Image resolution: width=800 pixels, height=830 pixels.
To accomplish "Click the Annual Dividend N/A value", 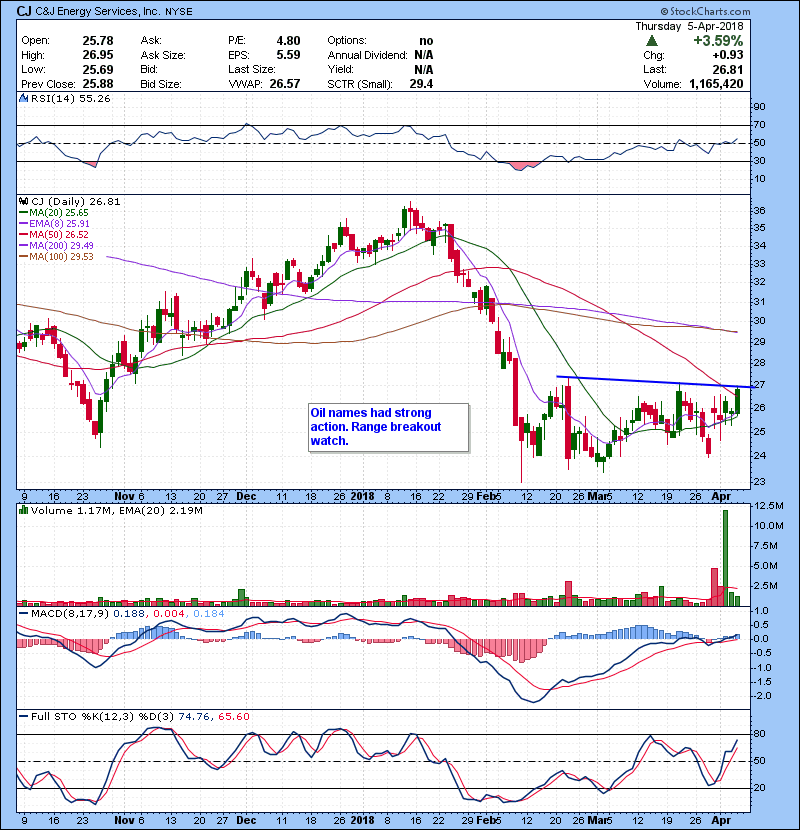I will click(424, 55).
